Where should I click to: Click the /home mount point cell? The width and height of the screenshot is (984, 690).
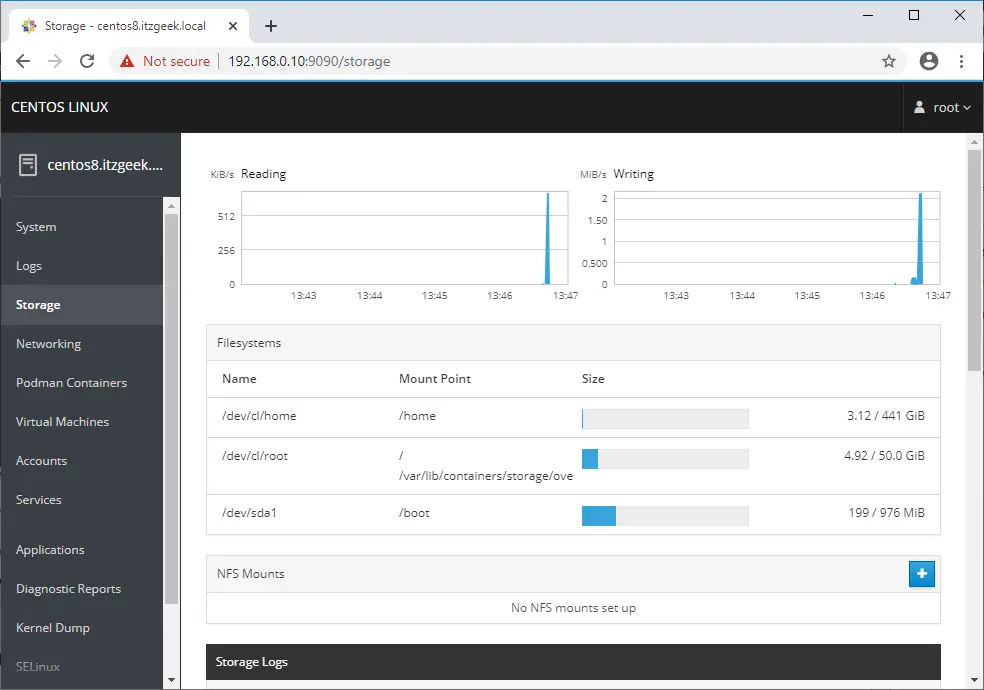pos(417,416)
